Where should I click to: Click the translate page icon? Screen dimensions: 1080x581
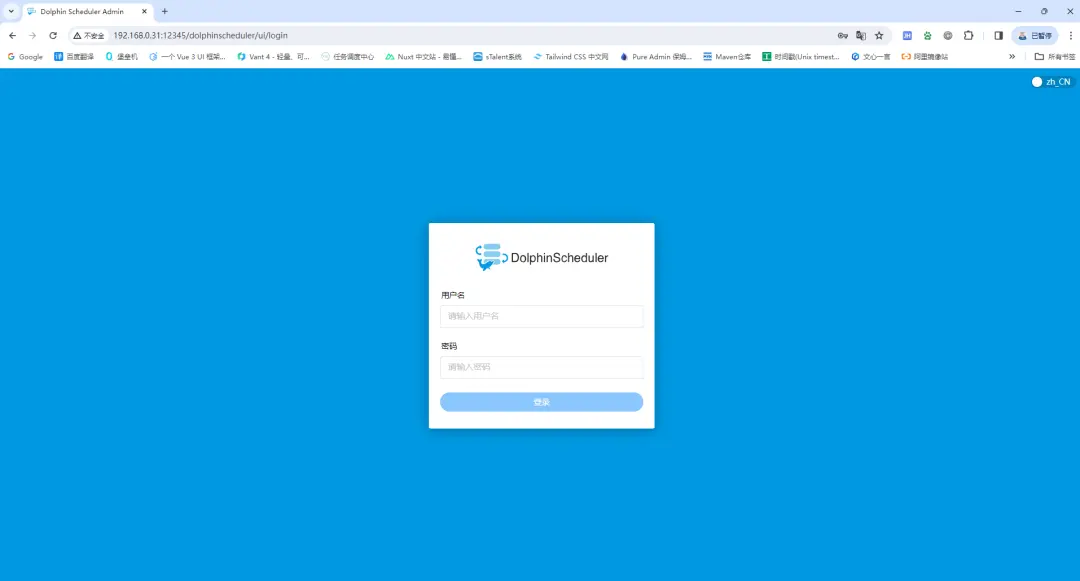coord(861,36)
